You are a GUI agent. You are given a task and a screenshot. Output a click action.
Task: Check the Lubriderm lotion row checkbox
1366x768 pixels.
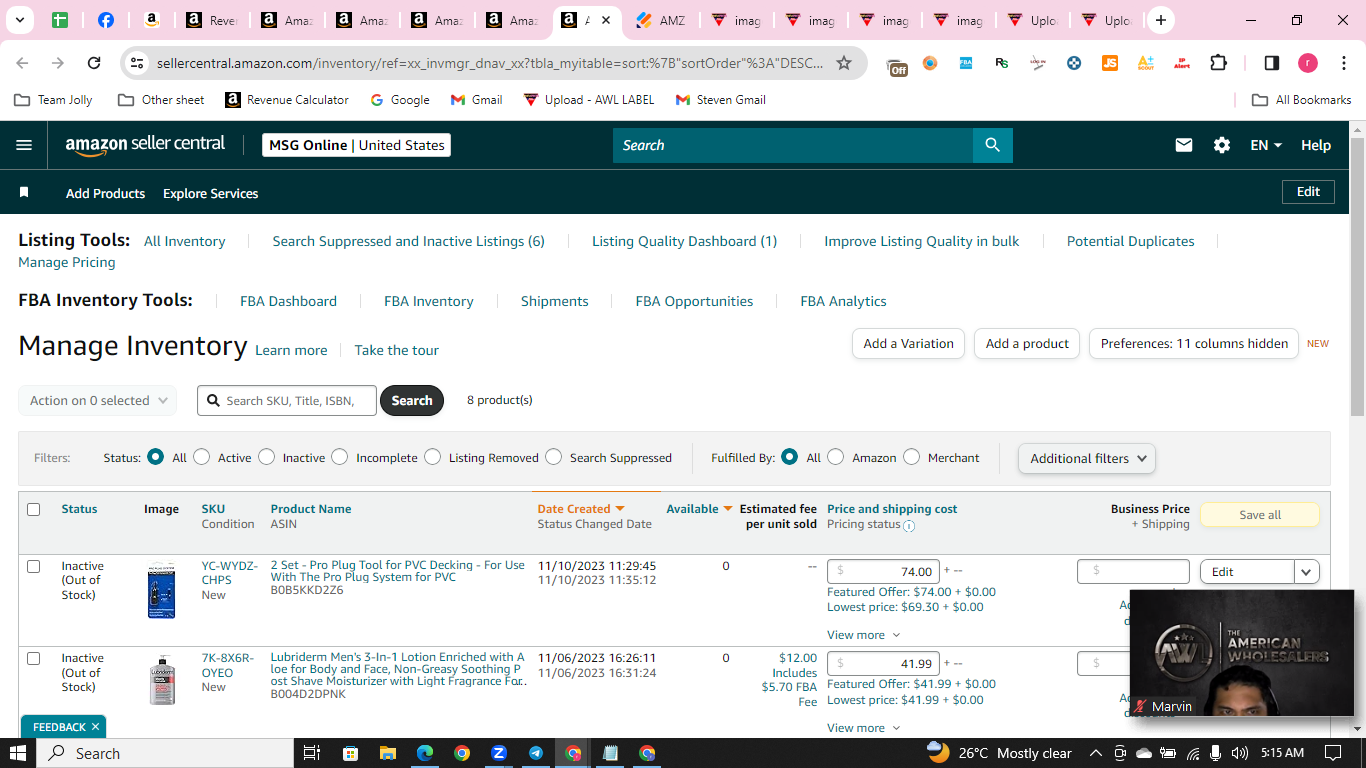[33, 658]
